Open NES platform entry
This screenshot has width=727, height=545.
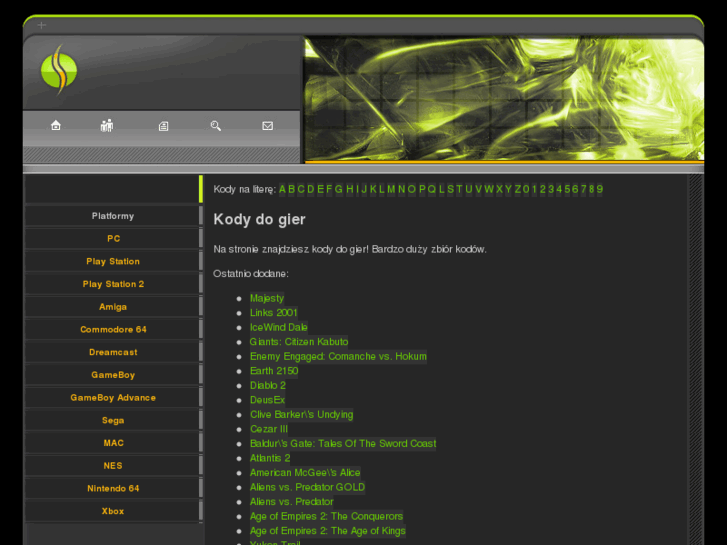(x=113, y=466)
